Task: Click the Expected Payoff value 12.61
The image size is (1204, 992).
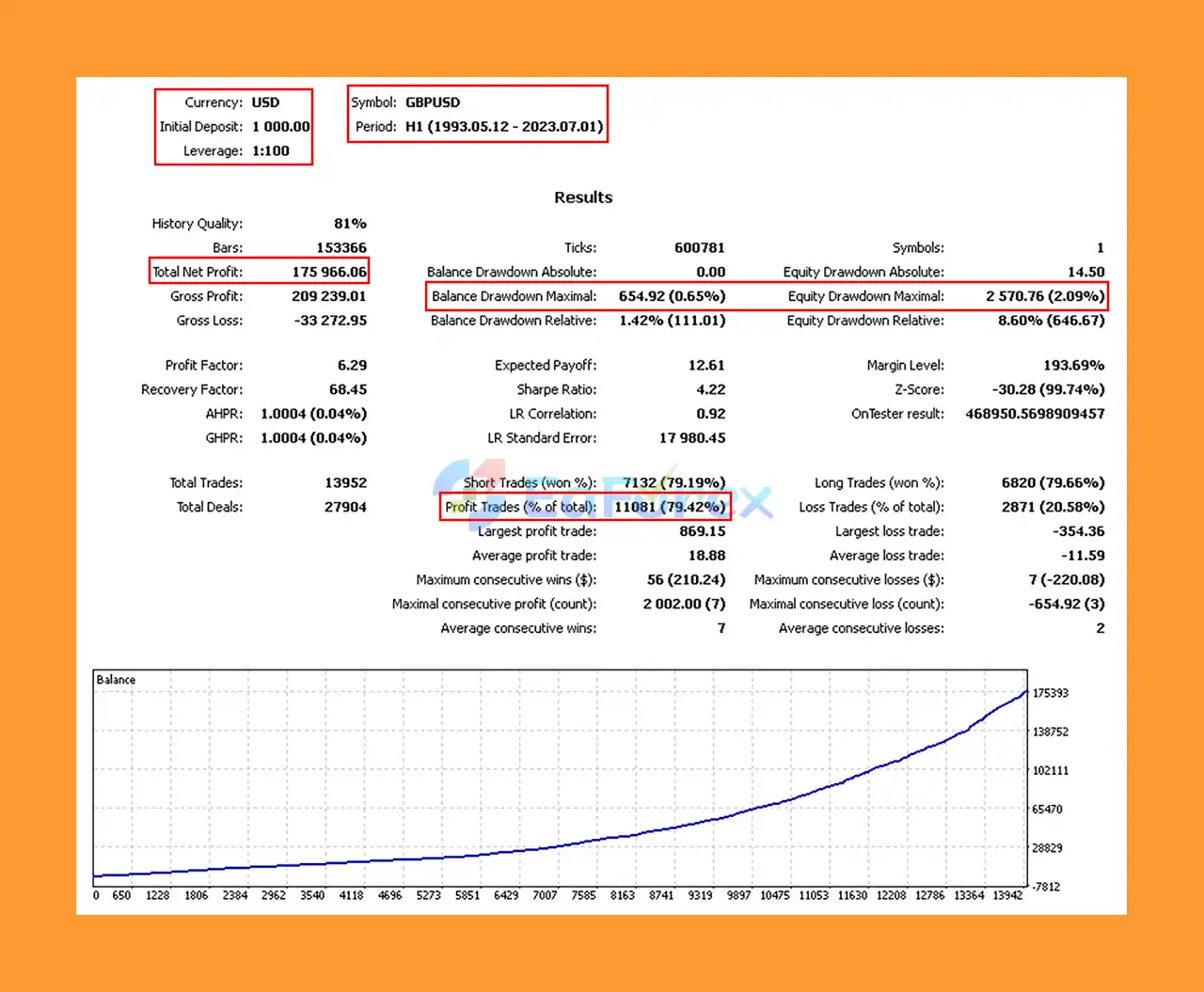Action: pyautogui.click(x=706, y=366)
